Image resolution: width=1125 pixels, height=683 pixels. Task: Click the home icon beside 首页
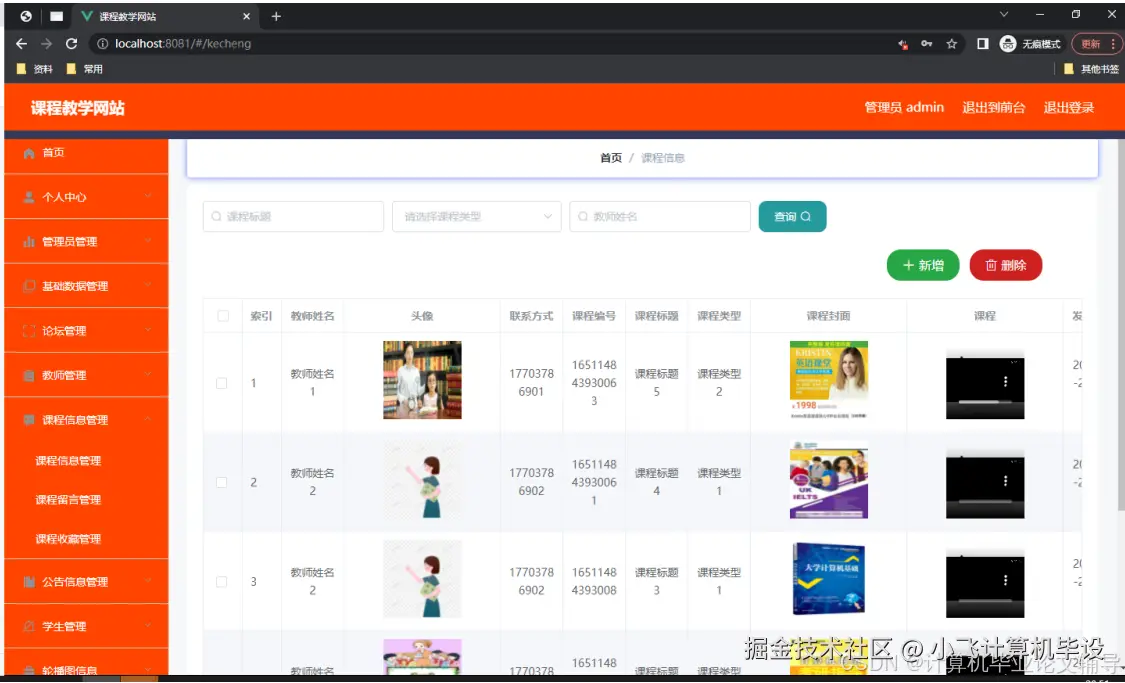pos(30,153)
